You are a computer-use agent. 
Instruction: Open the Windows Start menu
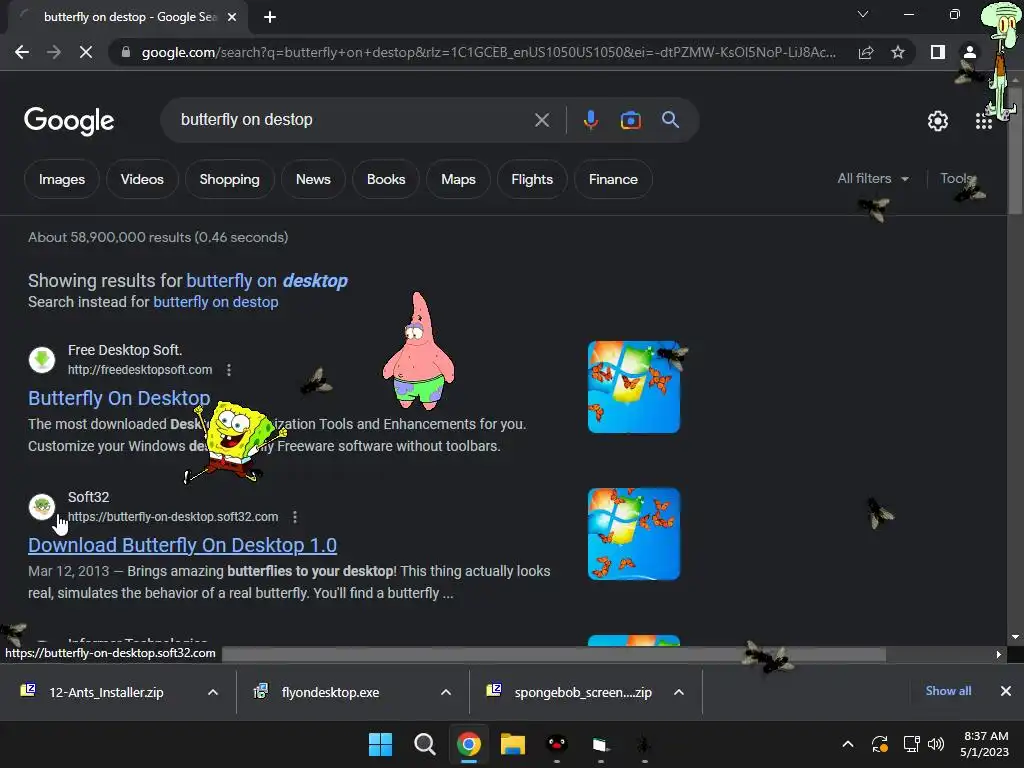(380, 744)
